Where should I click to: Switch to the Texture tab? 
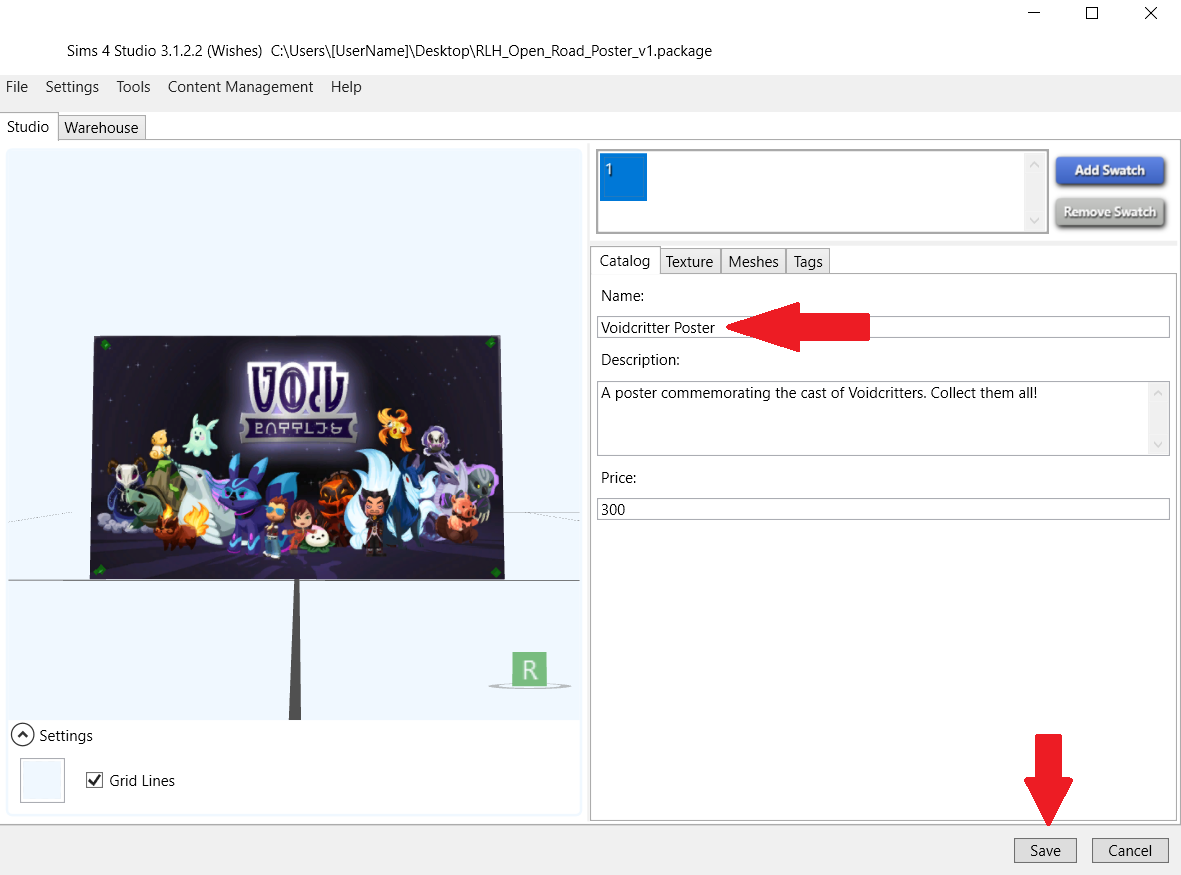coord(689,261)
